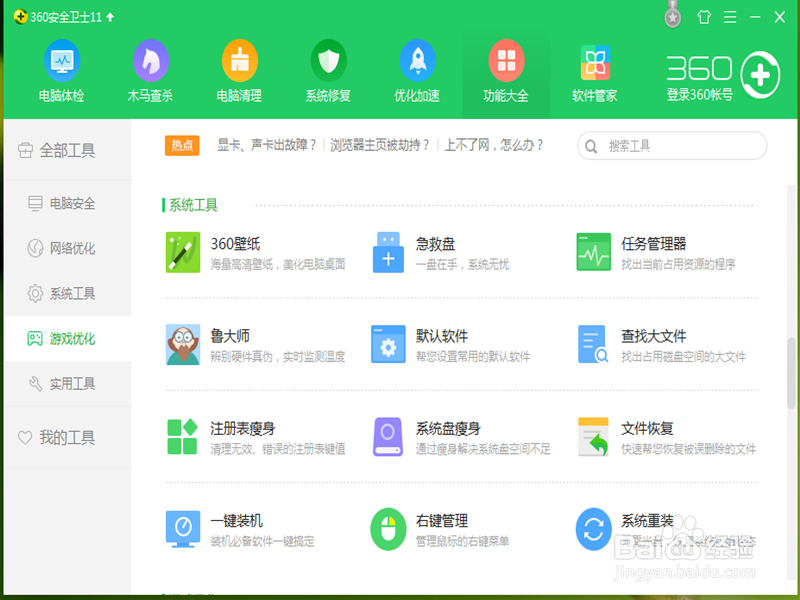Launch 右键管理 right-click manager icon

pos(388,529)
